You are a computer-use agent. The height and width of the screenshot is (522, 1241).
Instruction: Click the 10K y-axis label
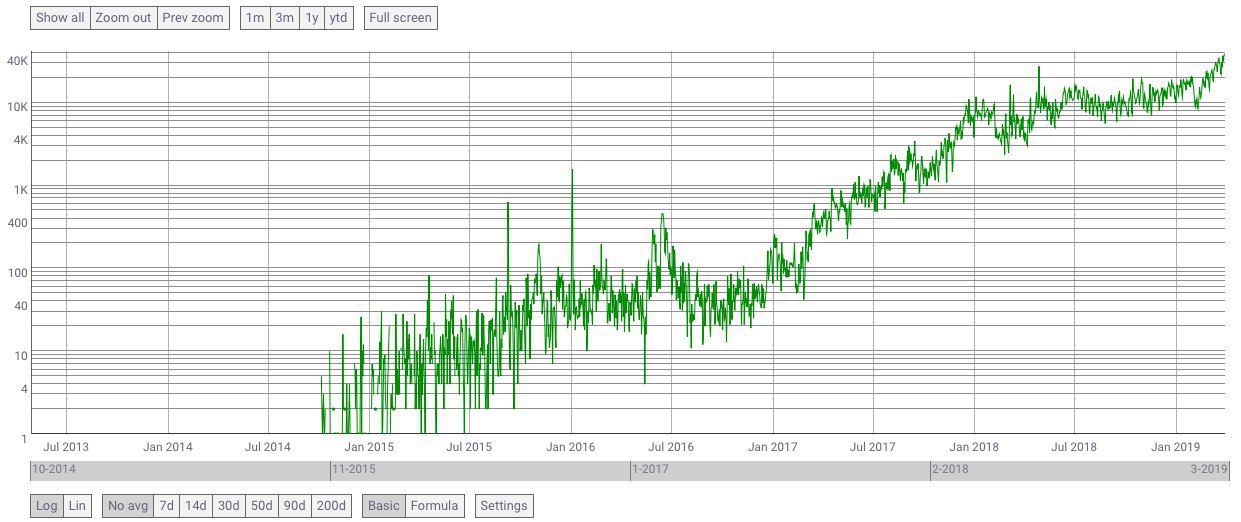[x=18, y=107]
